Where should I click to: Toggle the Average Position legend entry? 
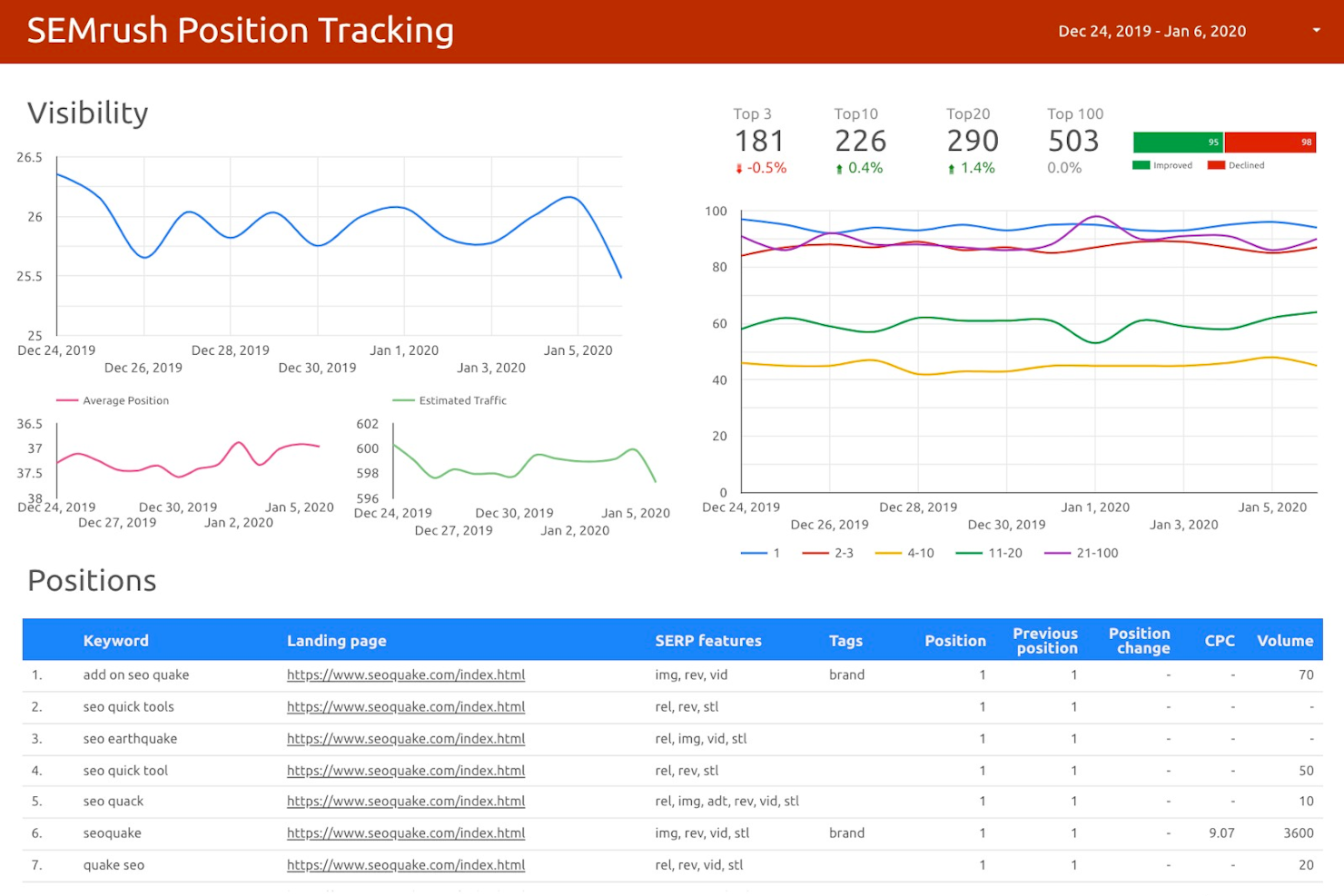click(113, 400)
